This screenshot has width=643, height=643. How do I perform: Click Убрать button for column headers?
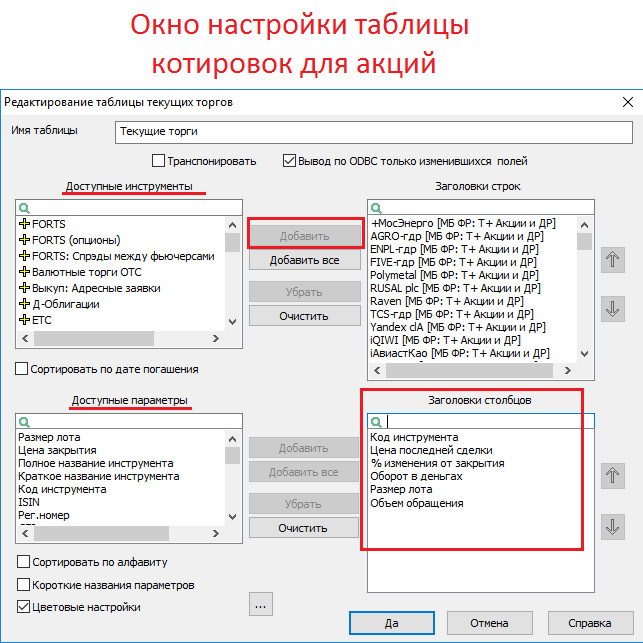coord(303,504)
